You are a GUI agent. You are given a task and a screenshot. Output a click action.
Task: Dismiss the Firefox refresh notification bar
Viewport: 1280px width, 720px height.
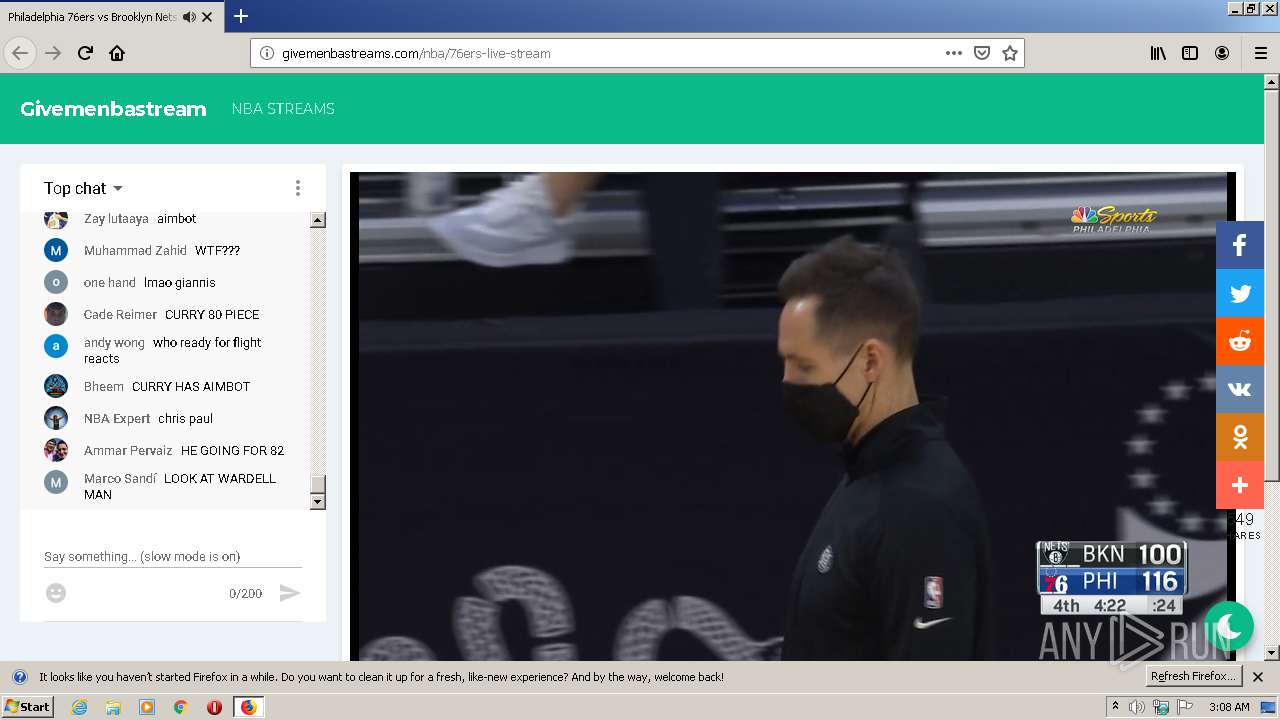coord(1258,677)
